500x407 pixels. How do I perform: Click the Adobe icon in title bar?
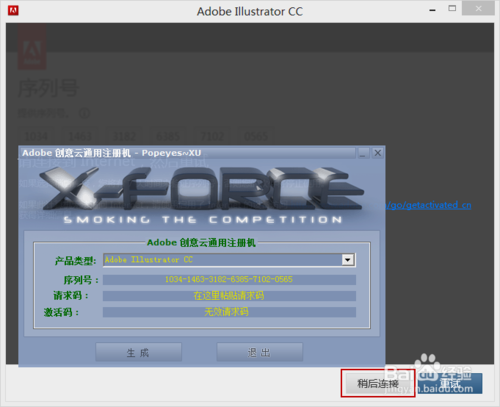13,10
